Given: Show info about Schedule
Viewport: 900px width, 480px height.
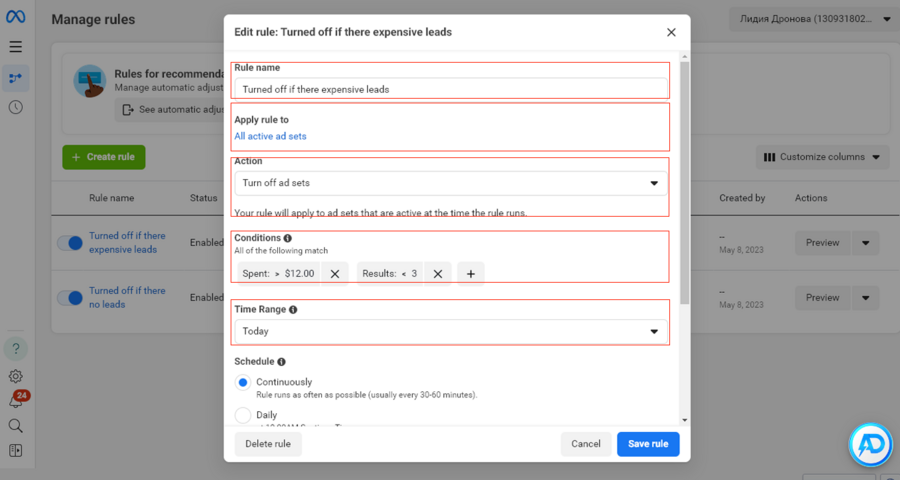Looking at the screenshot, I should pos(281,362).
